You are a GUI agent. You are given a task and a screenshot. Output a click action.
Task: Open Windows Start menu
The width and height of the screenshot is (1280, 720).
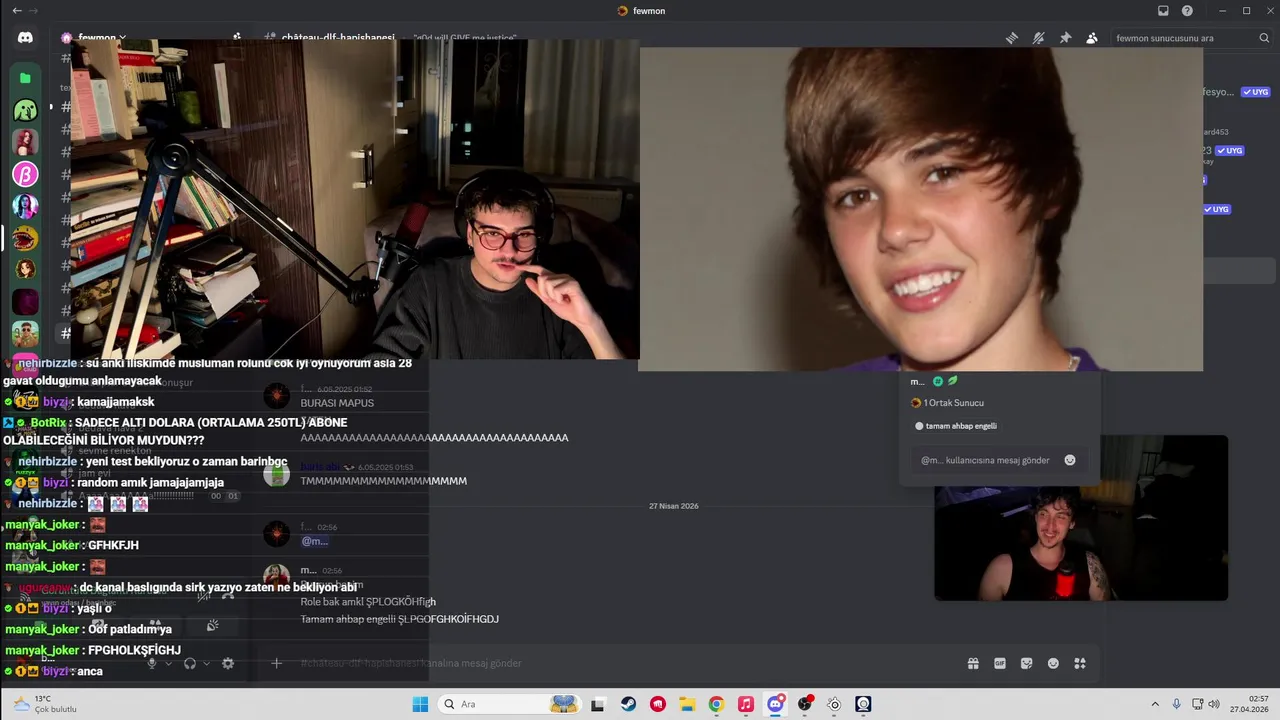pyautogui.click(x=420, y=704)
